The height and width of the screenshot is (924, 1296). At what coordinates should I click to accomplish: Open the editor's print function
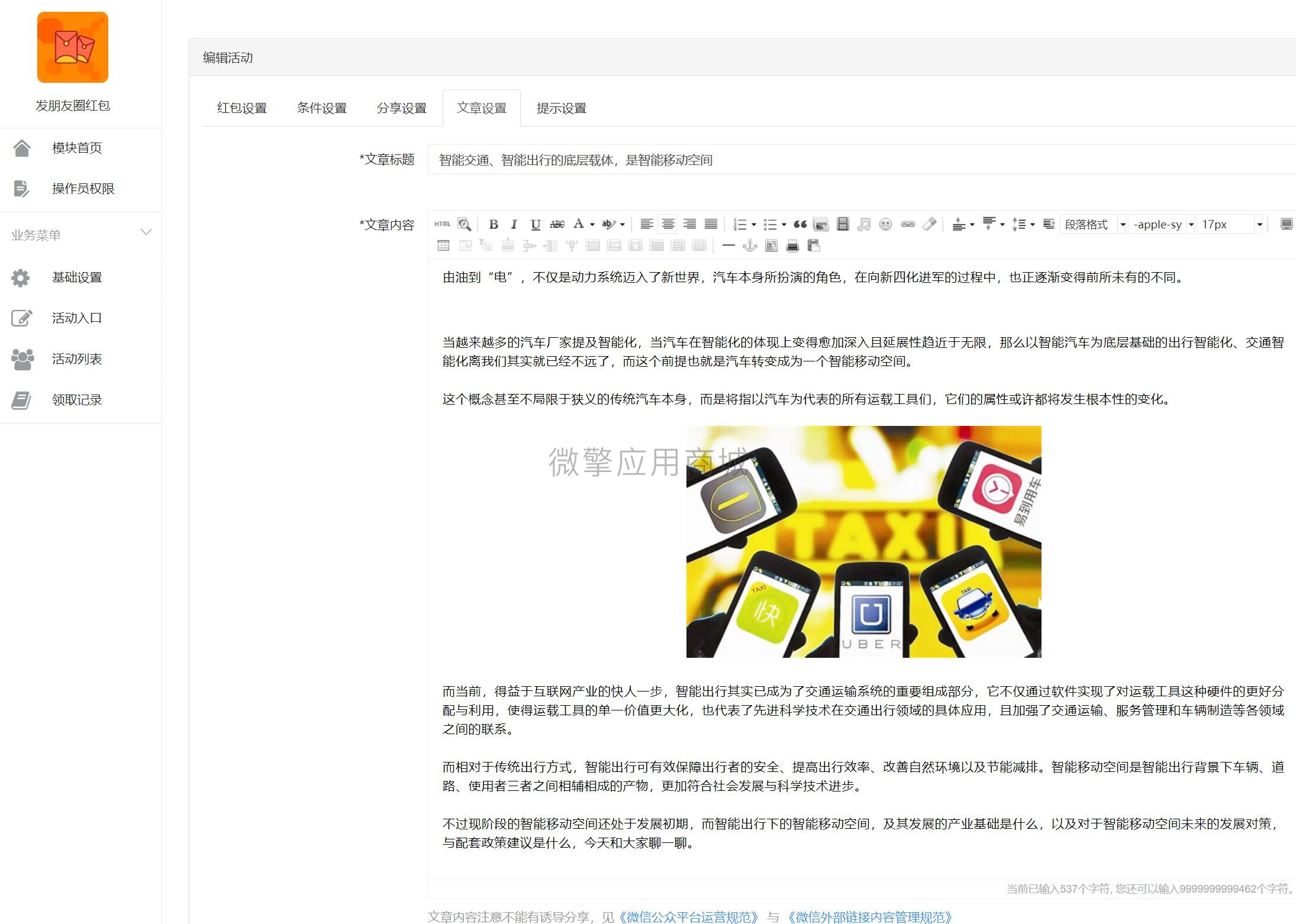click(x=792, y=245)
